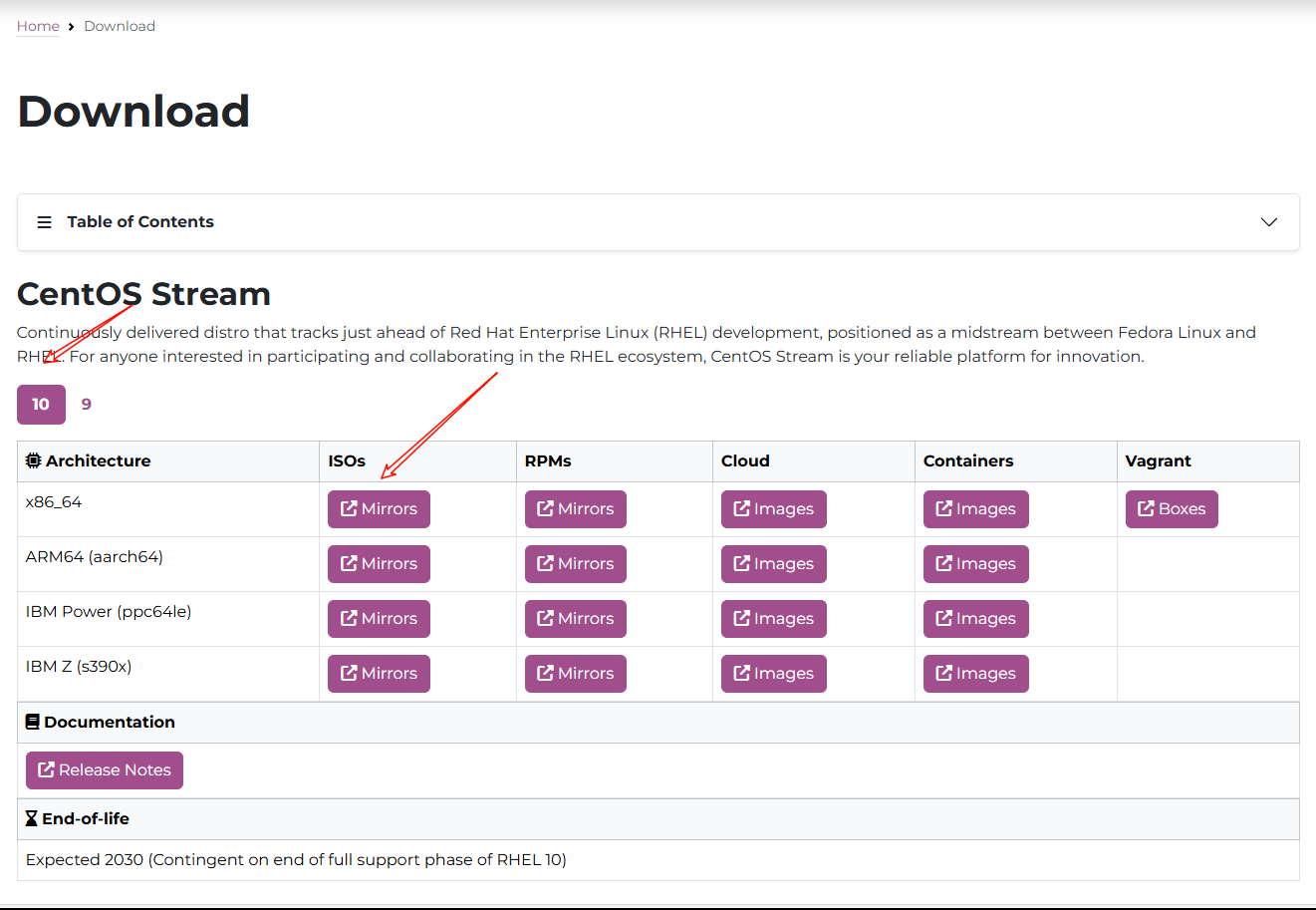This screenshot has width=1316, height=910.
Task: Open x86_64 RPMs Mirrors
Action: pyautogui.click(x=576, y=509)
